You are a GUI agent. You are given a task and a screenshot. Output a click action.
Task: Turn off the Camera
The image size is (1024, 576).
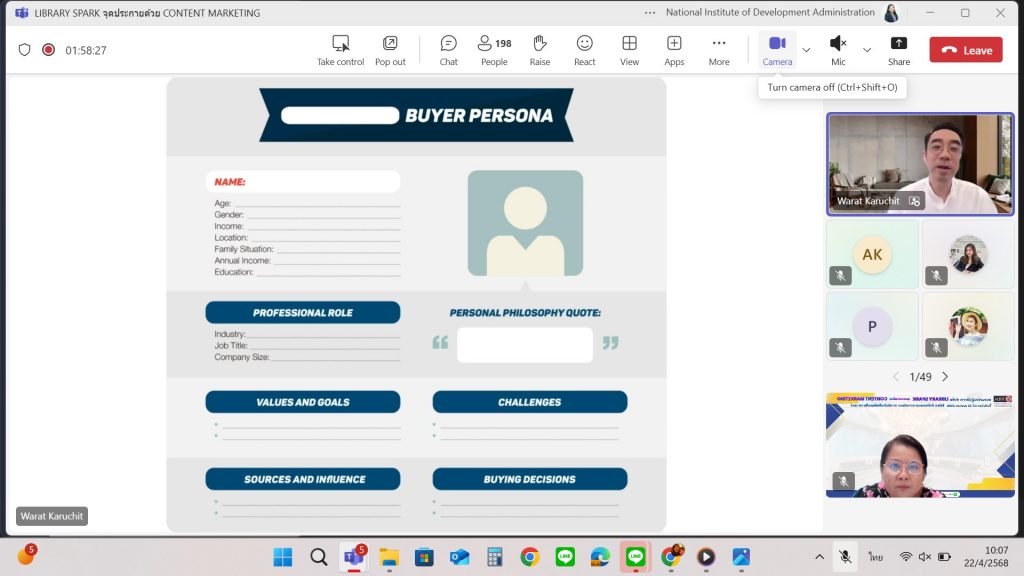click(x=776, y=49)
